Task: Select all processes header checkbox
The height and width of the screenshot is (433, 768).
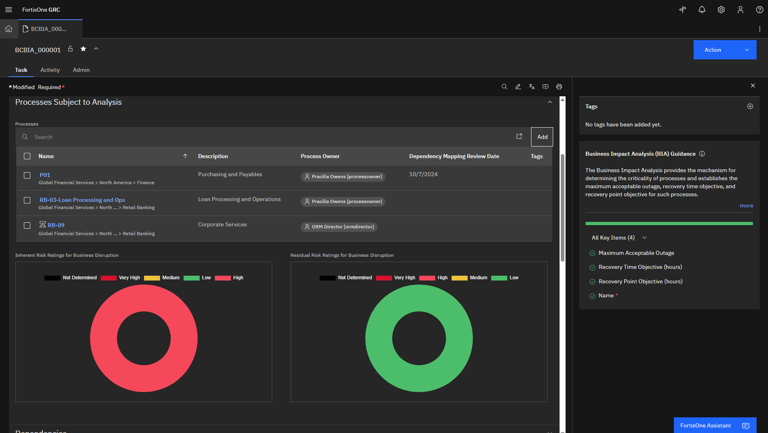Action: [x=27, y=156]
